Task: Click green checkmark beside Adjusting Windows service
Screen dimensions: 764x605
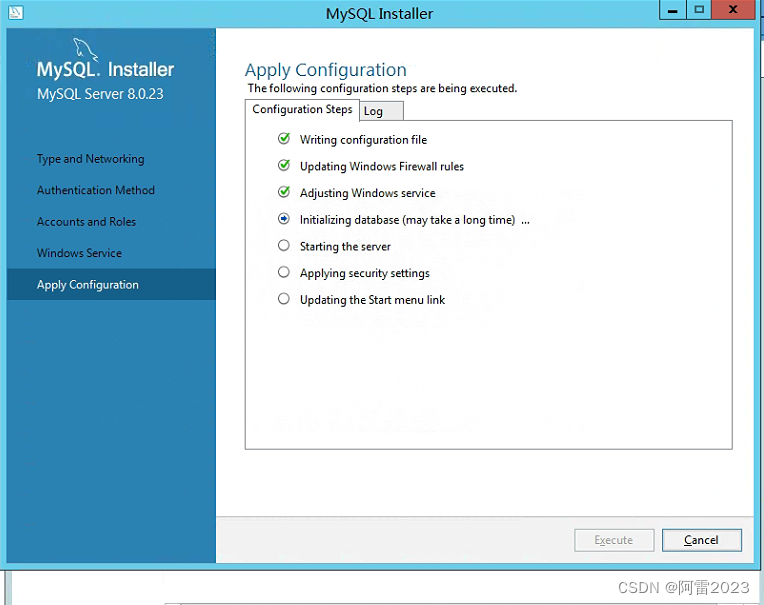Action: pos(284,192)
